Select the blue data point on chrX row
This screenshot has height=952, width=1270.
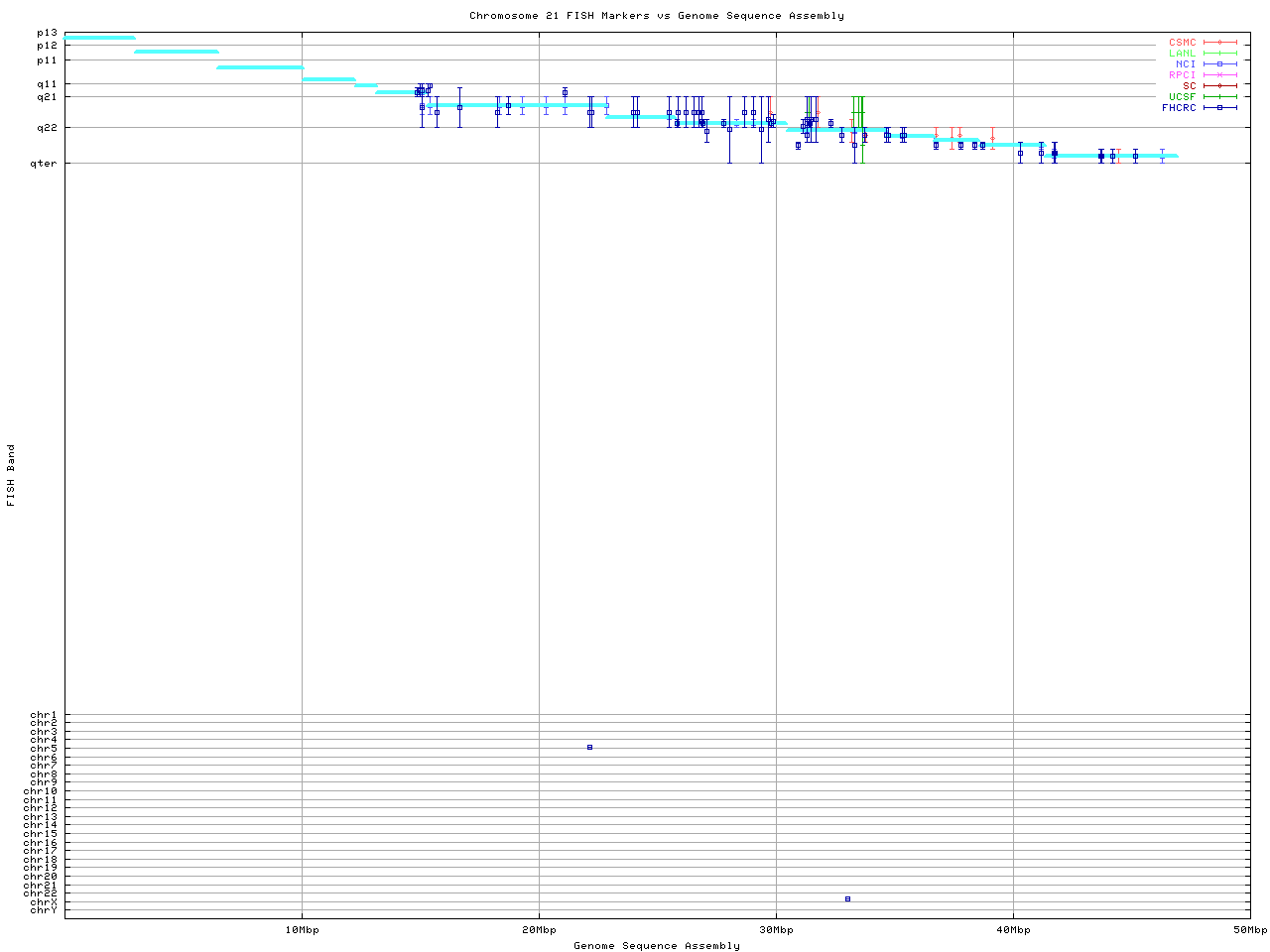pyautogui.click(x=847, y=899)
